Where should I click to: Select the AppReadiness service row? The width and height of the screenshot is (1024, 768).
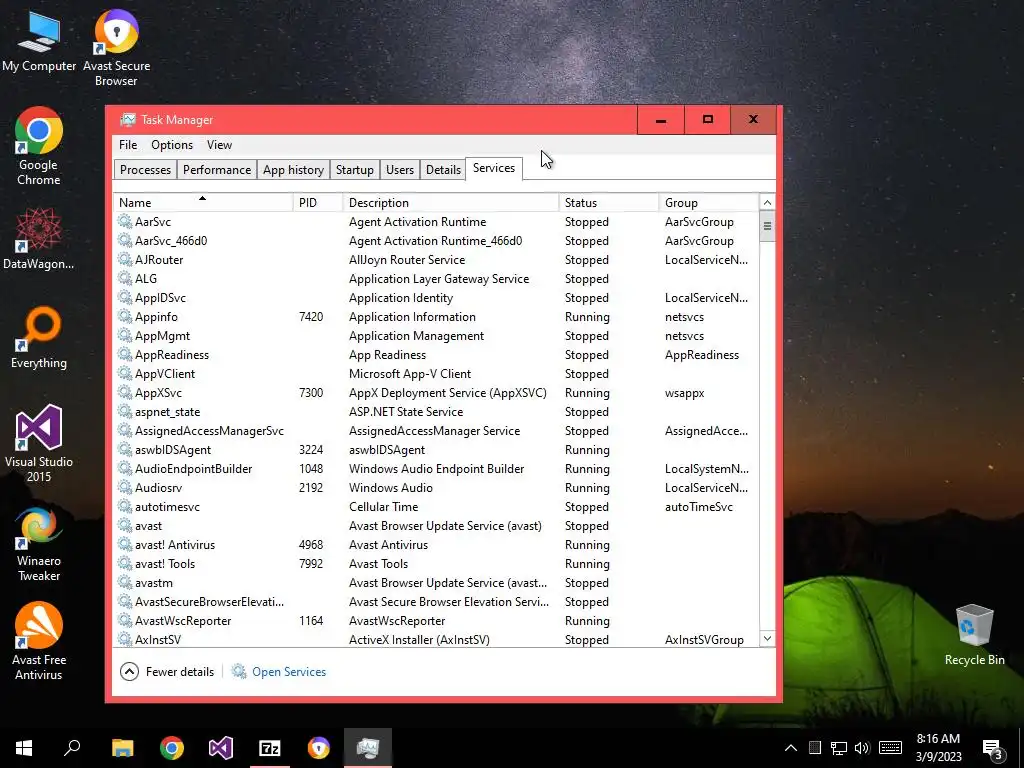pyautogui.click(x=436, y=355)
